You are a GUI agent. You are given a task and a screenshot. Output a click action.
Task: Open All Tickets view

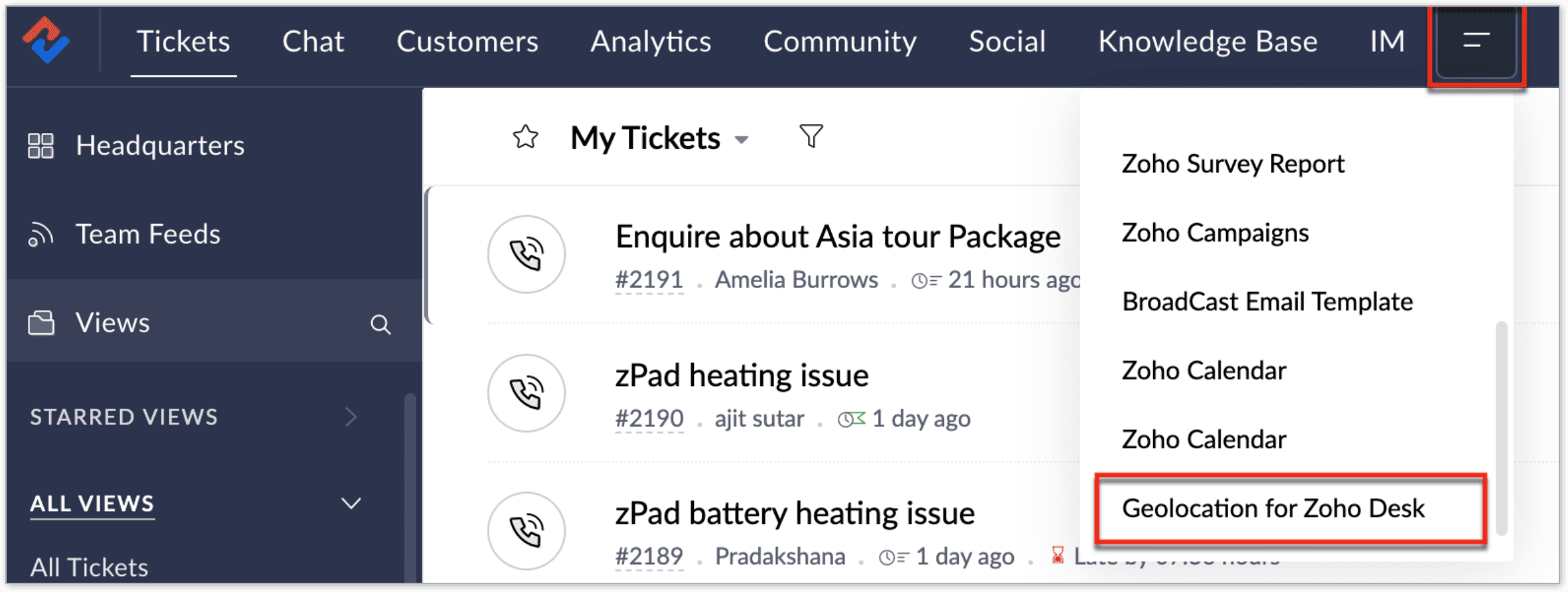pos(89,567)
